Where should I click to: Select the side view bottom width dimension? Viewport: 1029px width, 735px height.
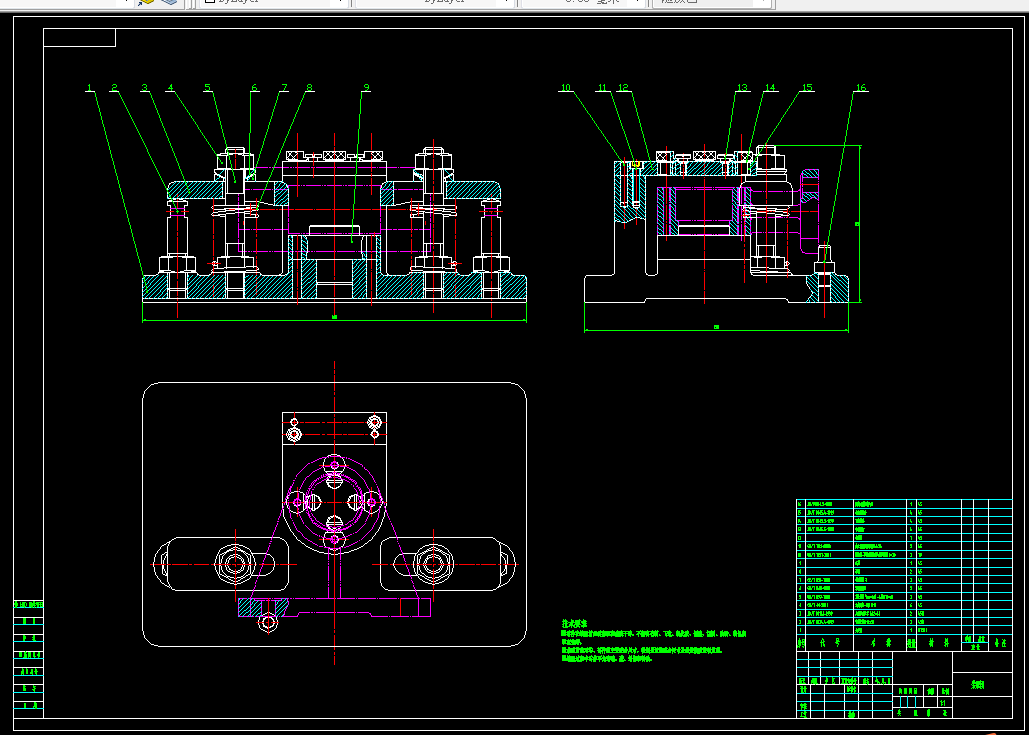click(716, 328)
